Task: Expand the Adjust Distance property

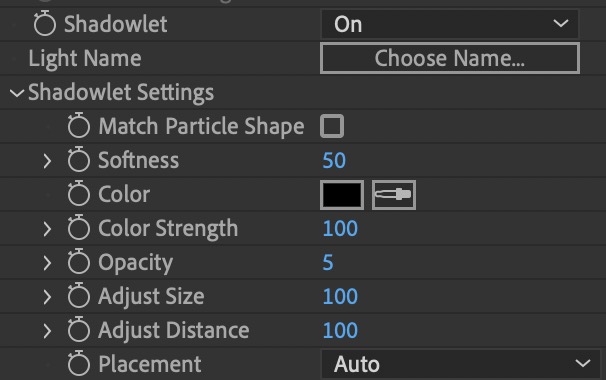Action: coord(47,331)
